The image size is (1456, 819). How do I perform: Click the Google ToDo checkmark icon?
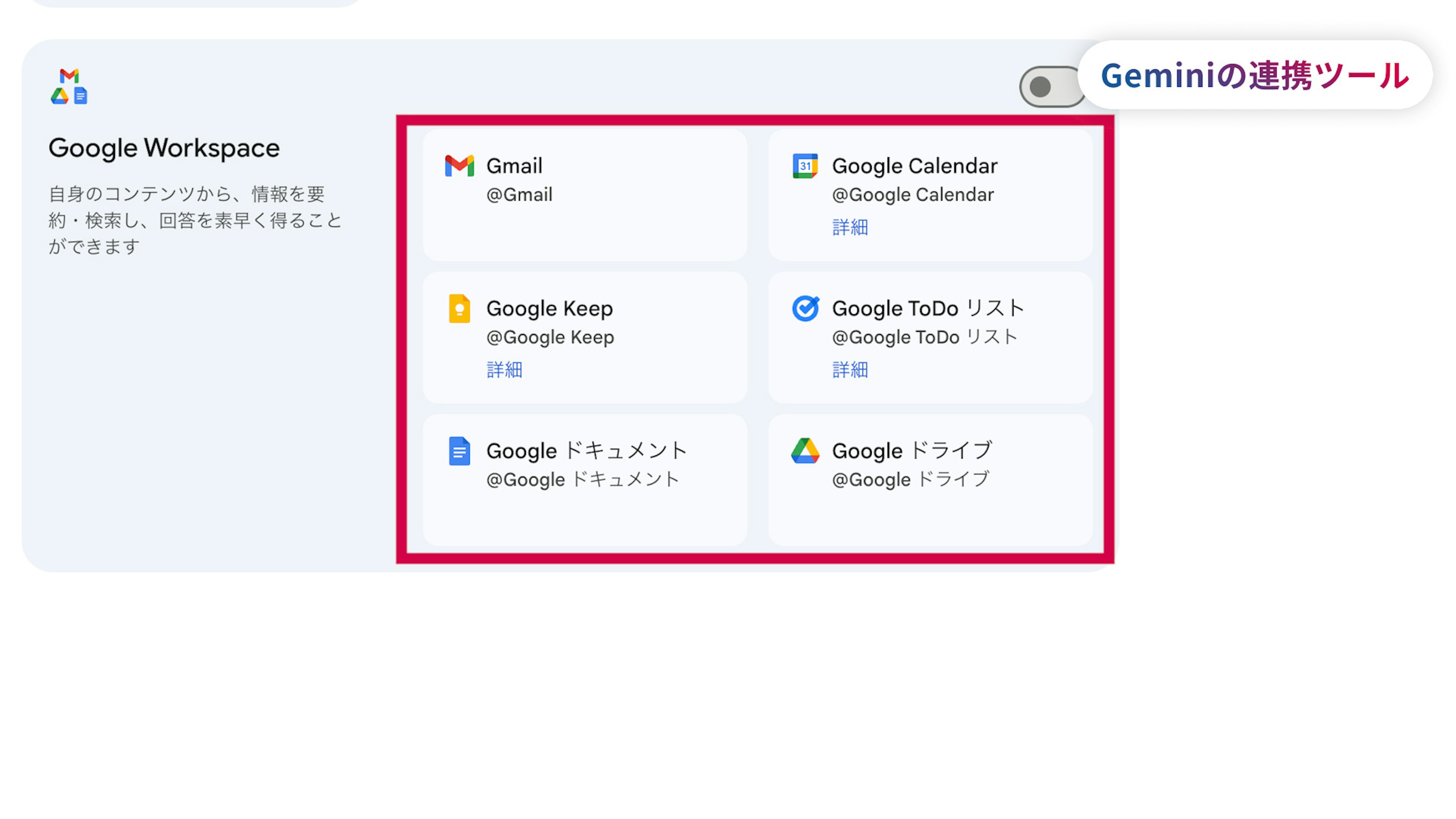[805, 309]
